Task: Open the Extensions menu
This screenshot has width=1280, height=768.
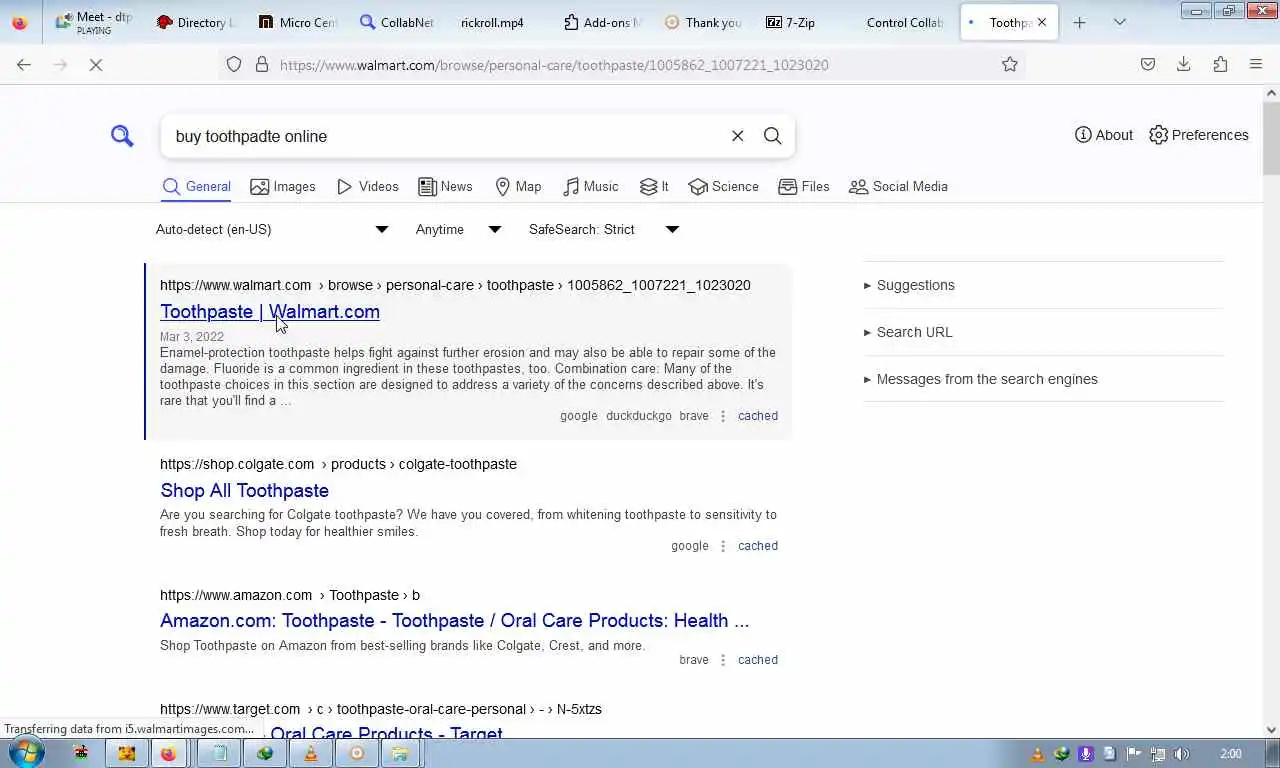Action: click(x=1220, y=65)
